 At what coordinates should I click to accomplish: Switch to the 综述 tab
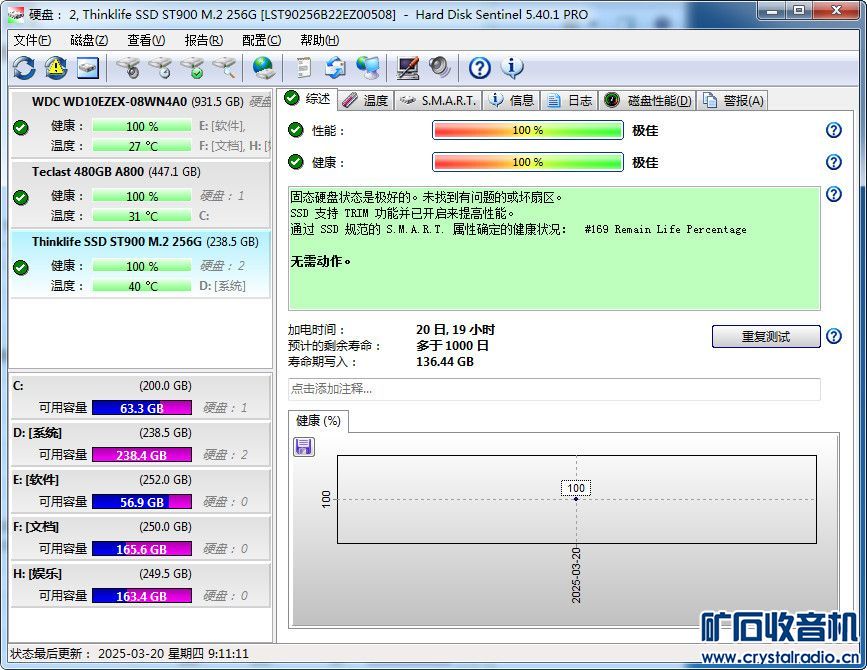pos(307,99)
